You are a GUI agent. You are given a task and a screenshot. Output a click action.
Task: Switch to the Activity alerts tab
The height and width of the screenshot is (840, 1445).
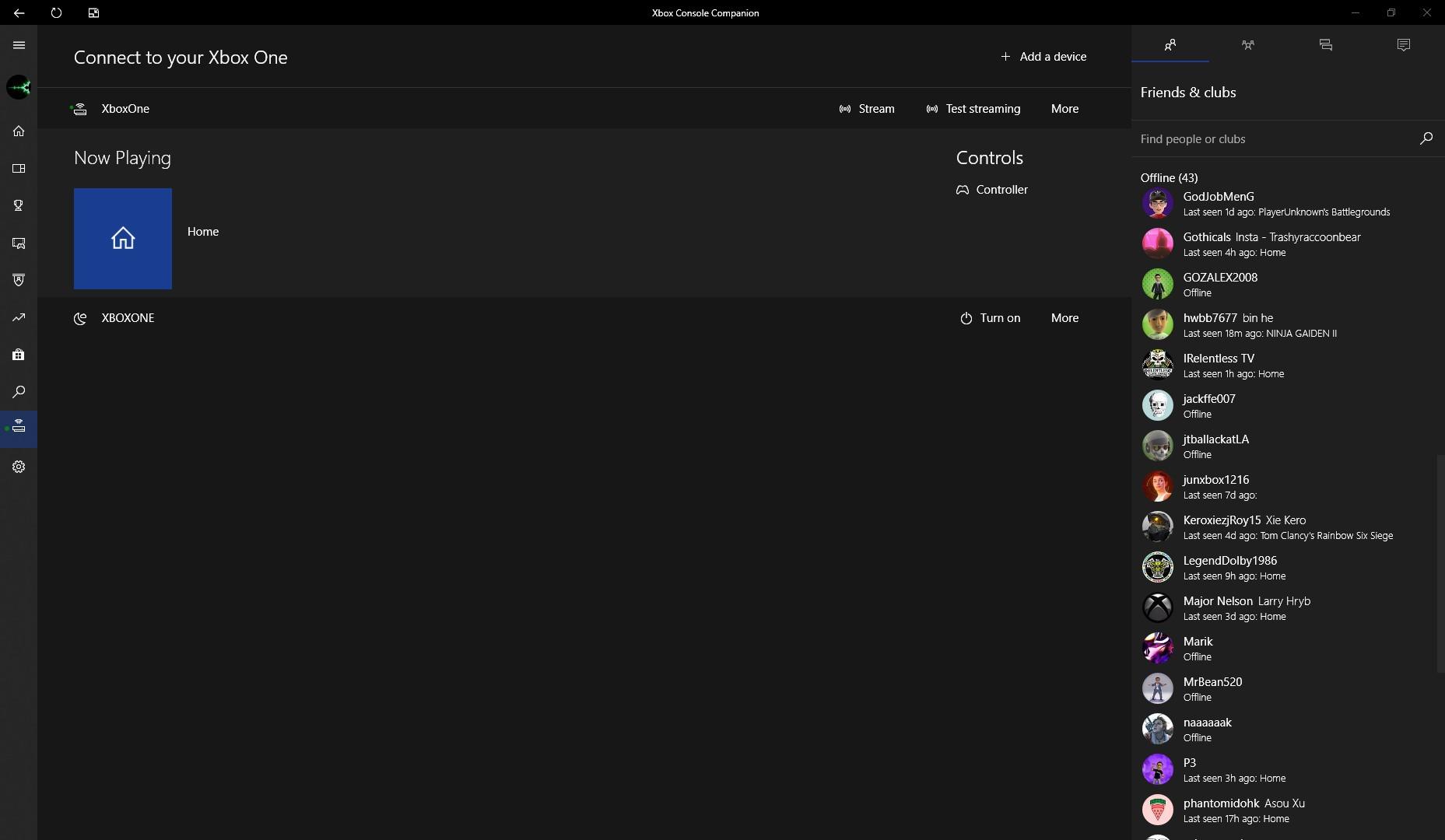pos(1404,45)
